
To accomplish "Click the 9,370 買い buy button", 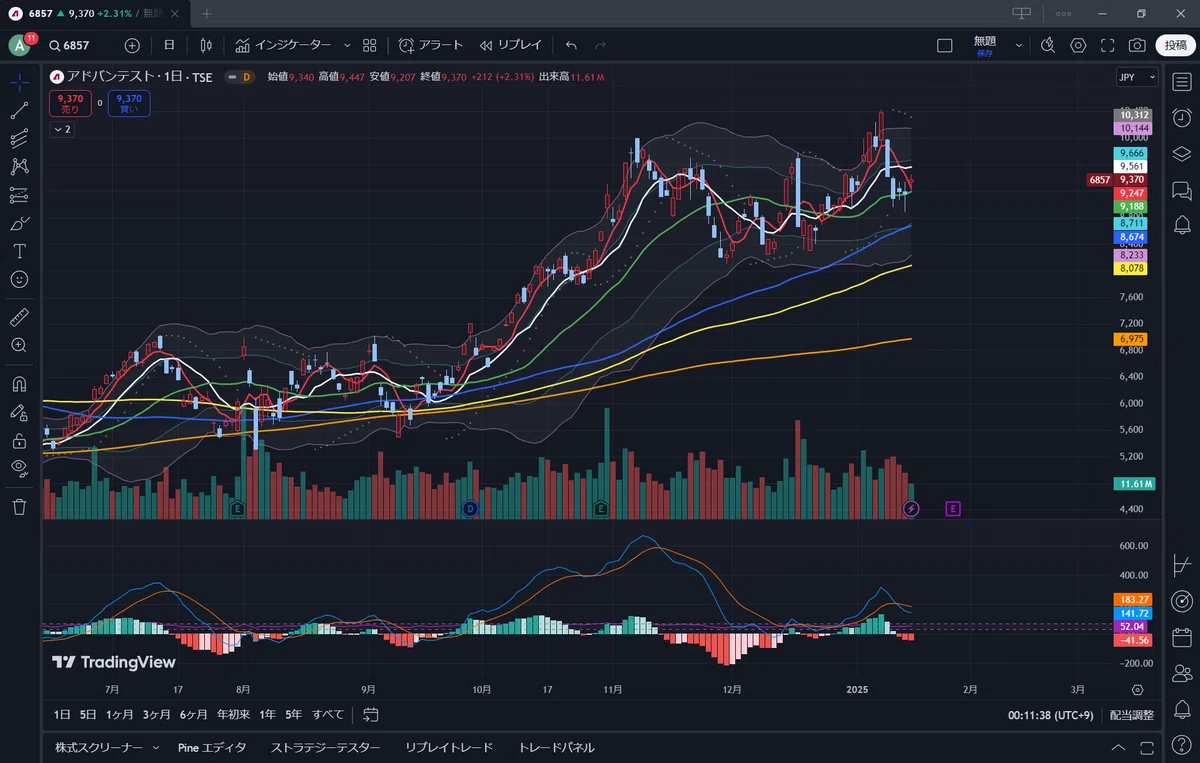I will tap(129, 103).
